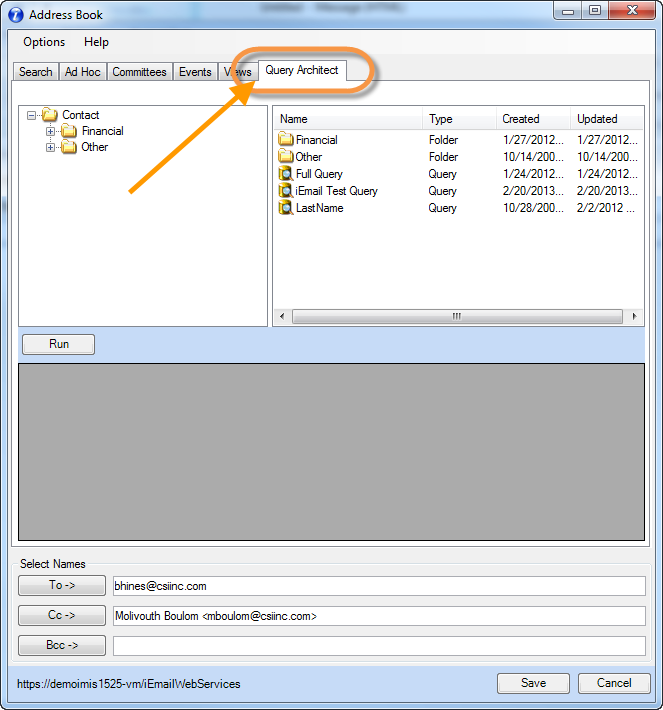Collapse the Contact tree node

click(32, 115)
